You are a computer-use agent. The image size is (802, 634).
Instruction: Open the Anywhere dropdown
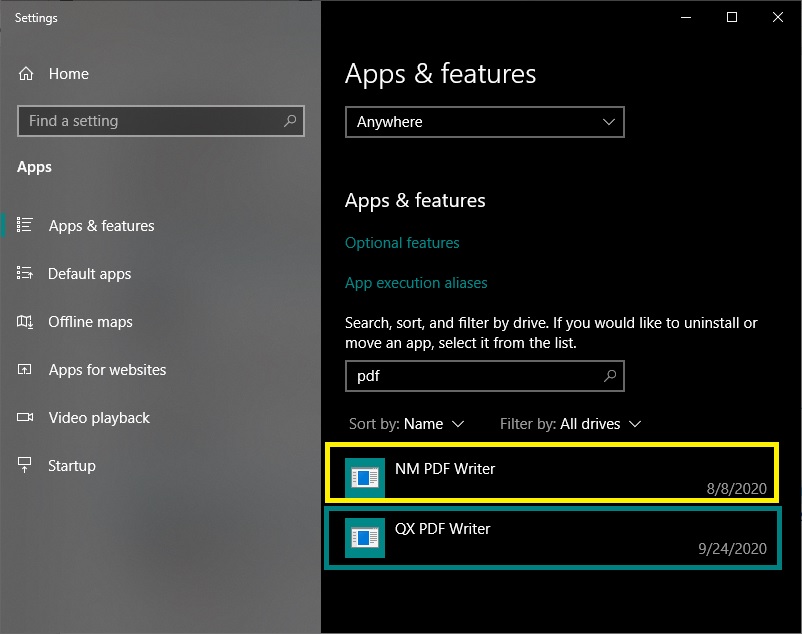[x=485, y=122]
